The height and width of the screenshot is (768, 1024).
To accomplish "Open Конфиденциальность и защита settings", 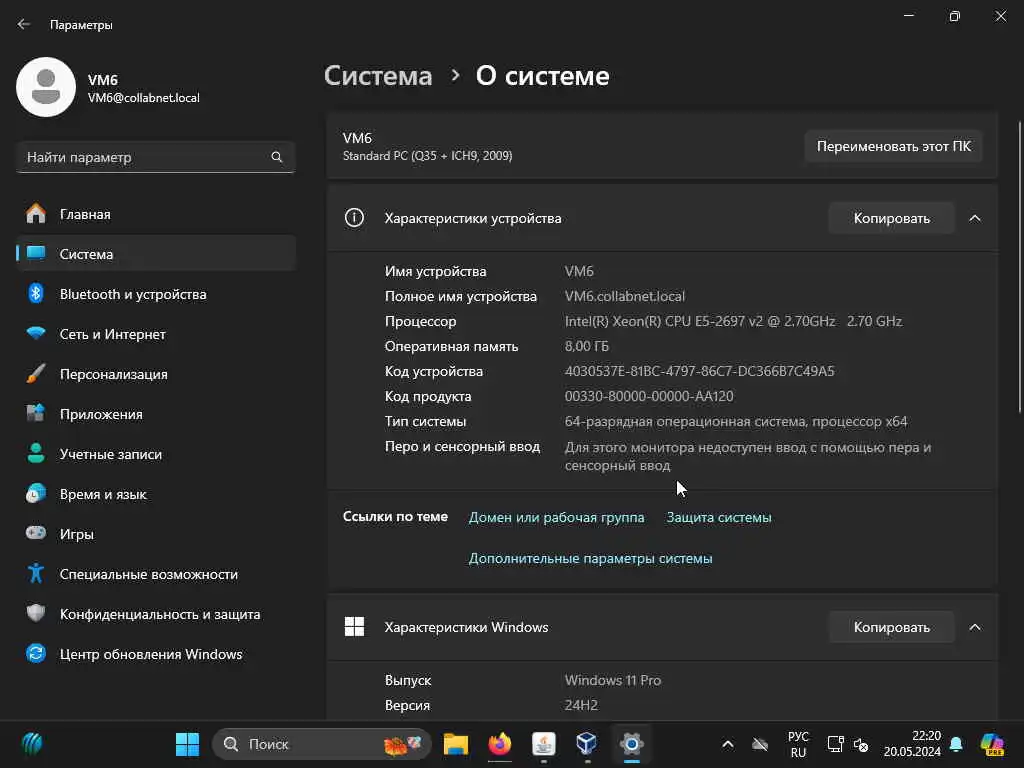I will click(156, 614).
